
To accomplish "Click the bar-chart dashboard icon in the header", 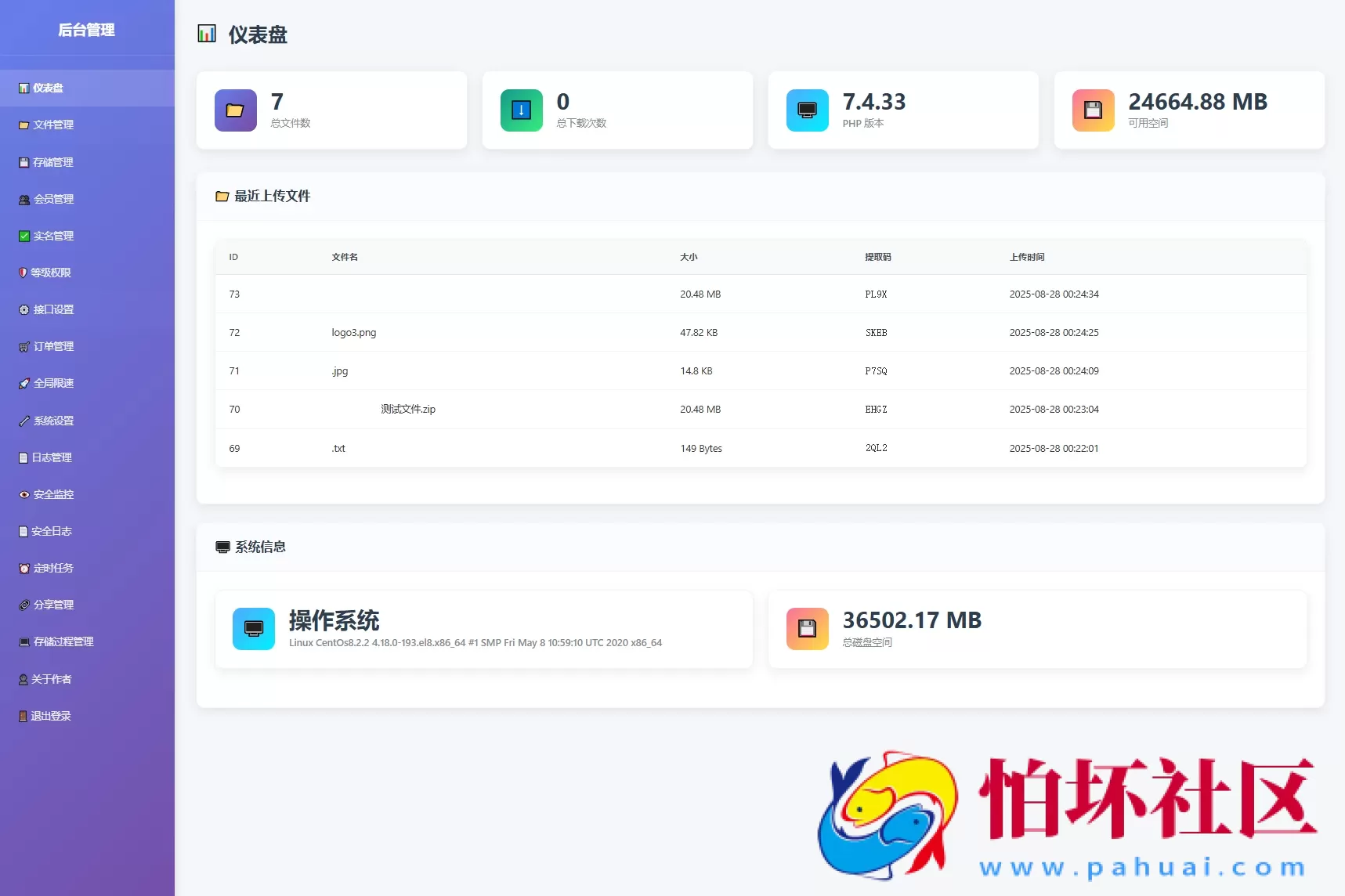I will (x=207, y=34).
